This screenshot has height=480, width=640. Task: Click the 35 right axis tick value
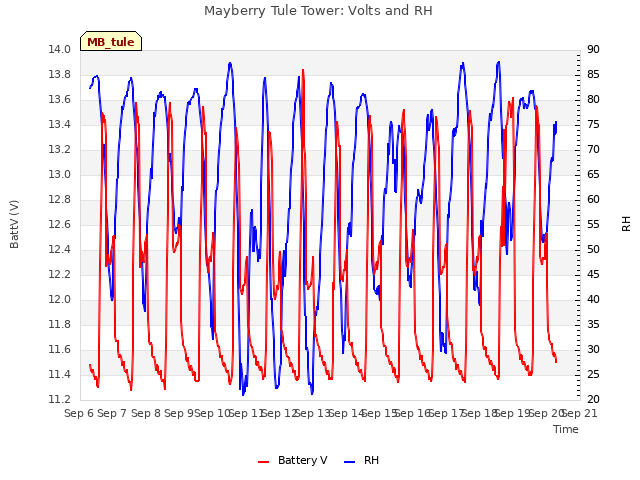click(x=593, y=324)
